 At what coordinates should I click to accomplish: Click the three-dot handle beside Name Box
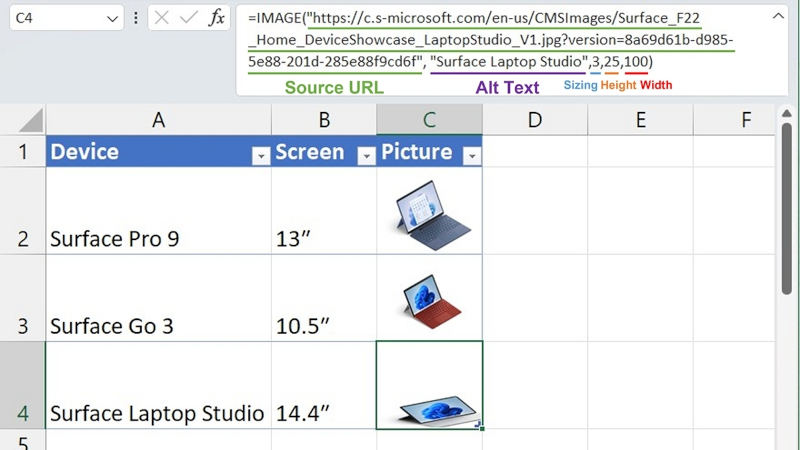point(136,18)
